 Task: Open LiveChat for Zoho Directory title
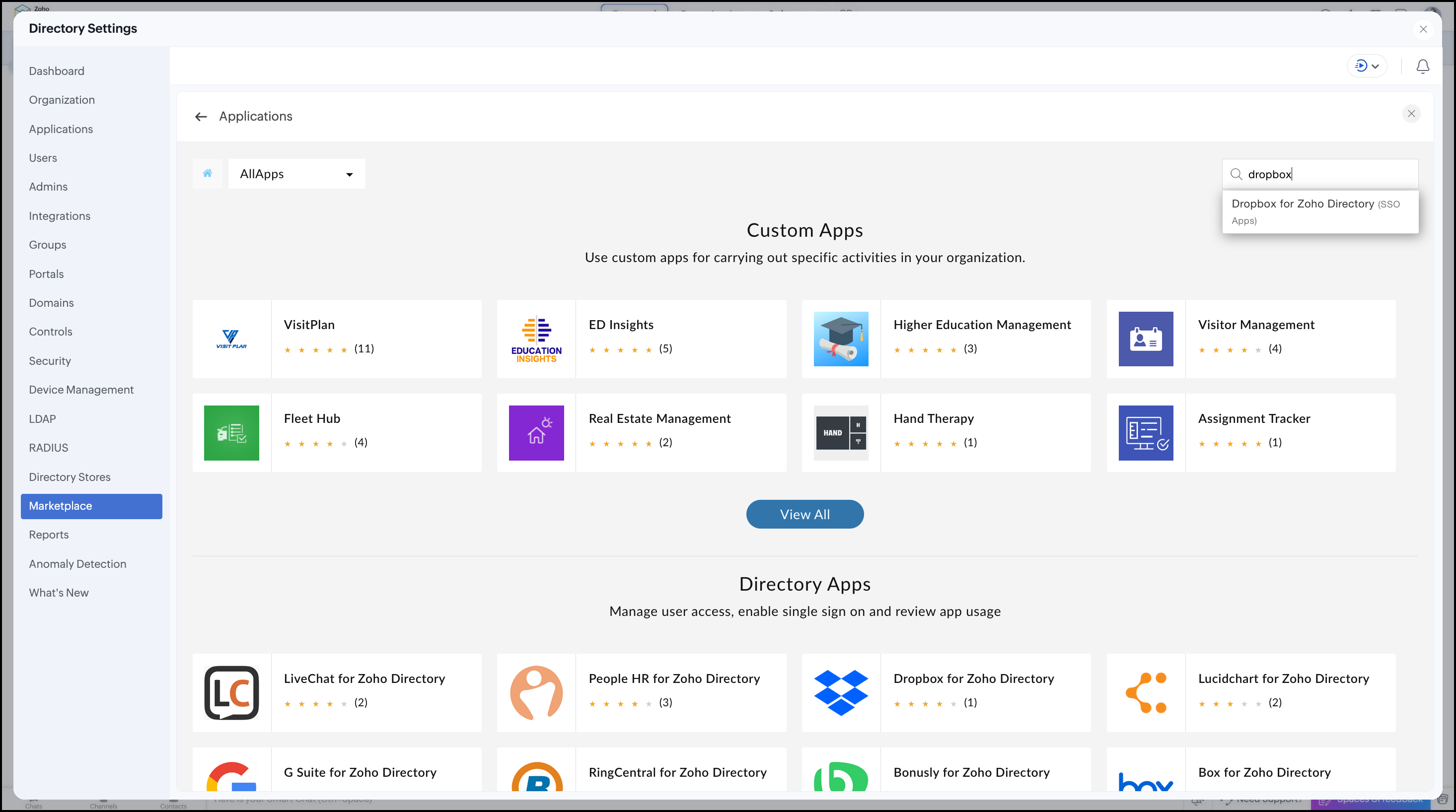tap(364, 678)
